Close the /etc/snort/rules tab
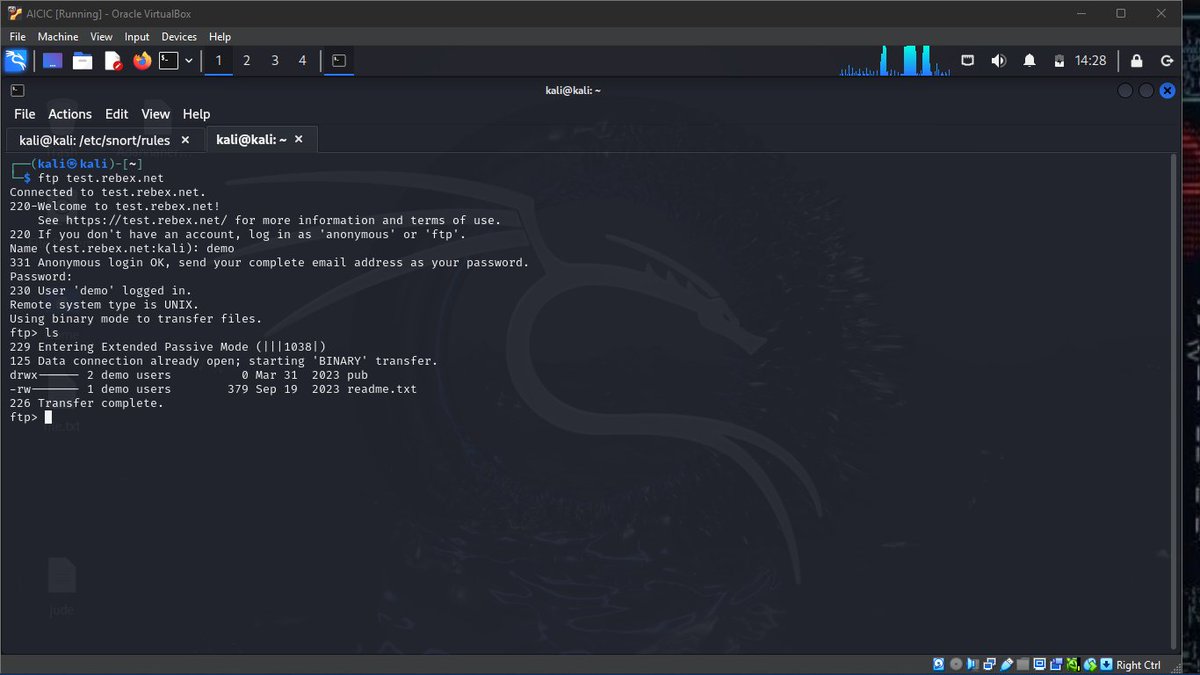Viewport: 1200px width, 675px height. pyautogui.click(x=185, y=140)
